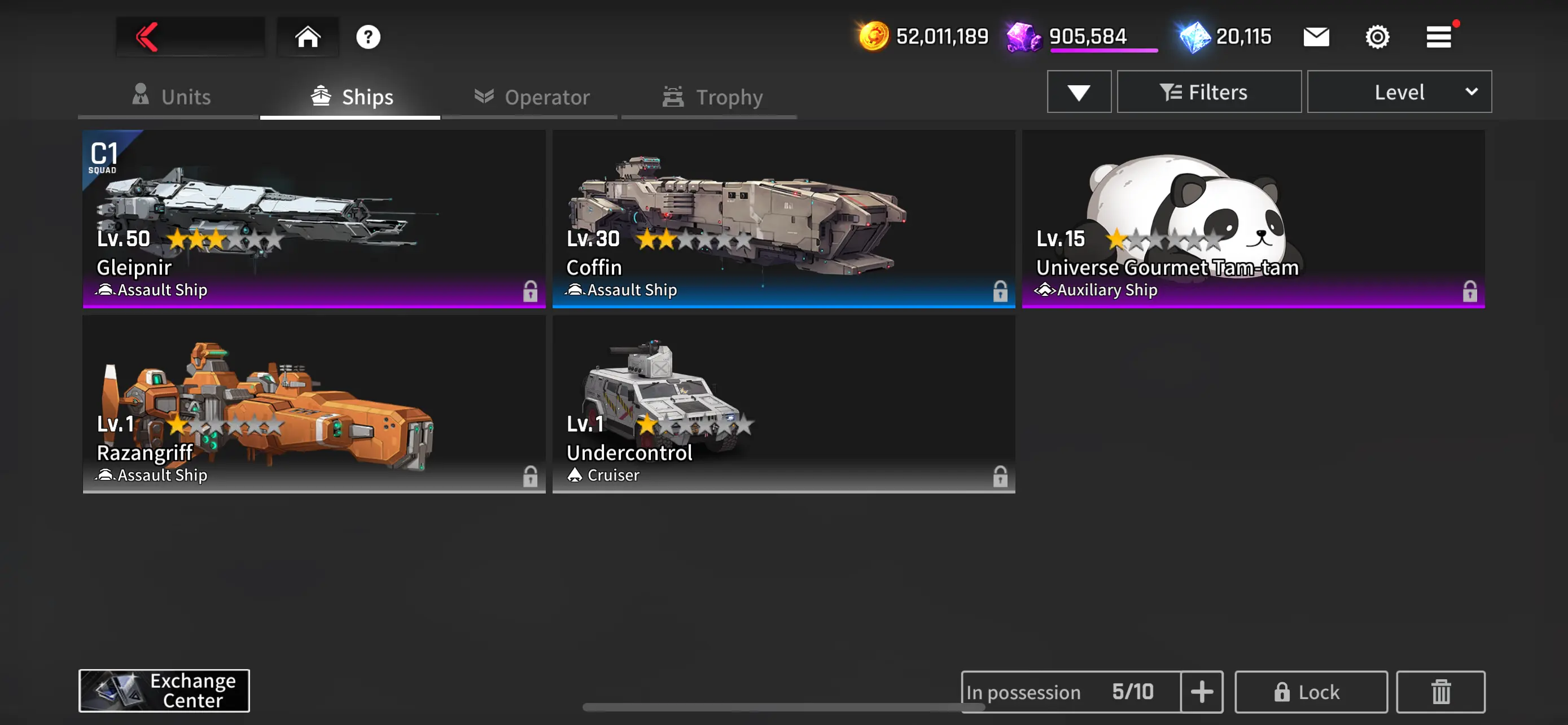Open the settings gear icon
The width and height of the screenshot is (1568, 725).
[x=1377, y=37]
